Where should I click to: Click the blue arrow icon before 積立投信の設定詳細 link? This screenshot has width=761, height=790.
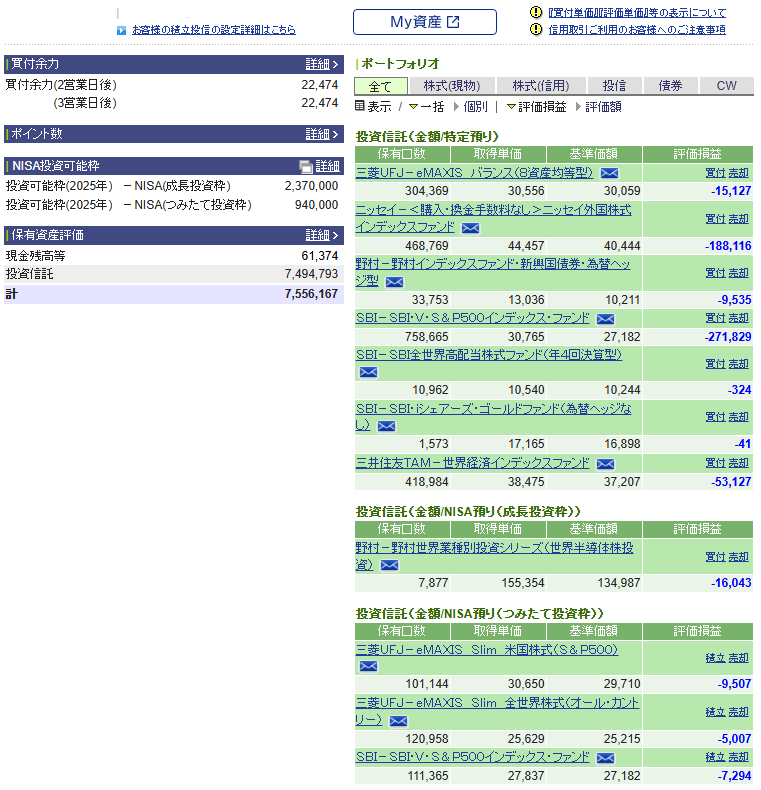[121, 30]
